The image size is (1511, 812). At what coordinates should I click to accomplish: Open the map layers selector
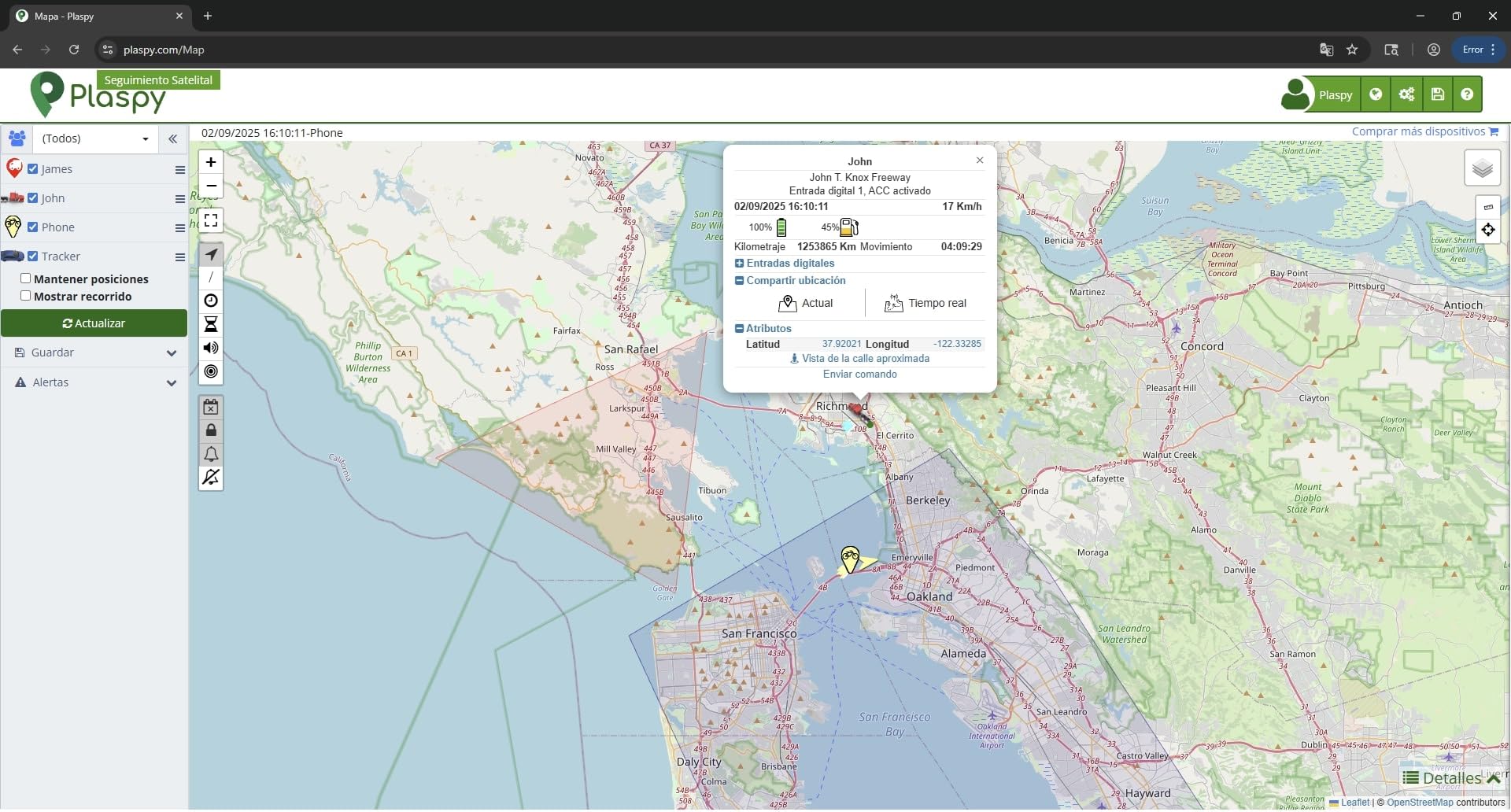click(x=1482, y=168)
